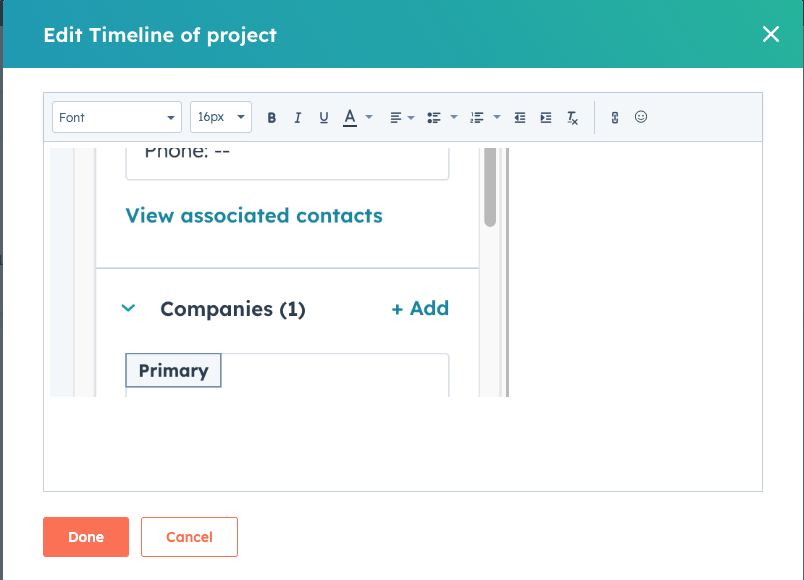Increase the text indent
The height and width of the screenshot is (580, 804).
click(545, 117)
